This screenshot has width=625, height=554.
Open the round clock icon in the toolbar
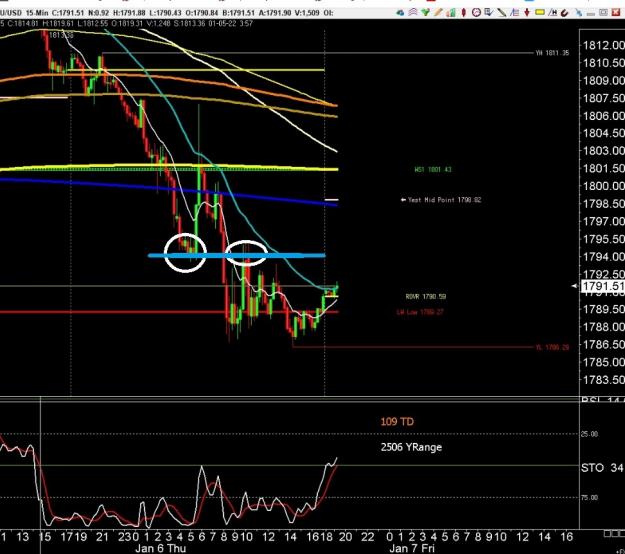click(x=476, y=13)
